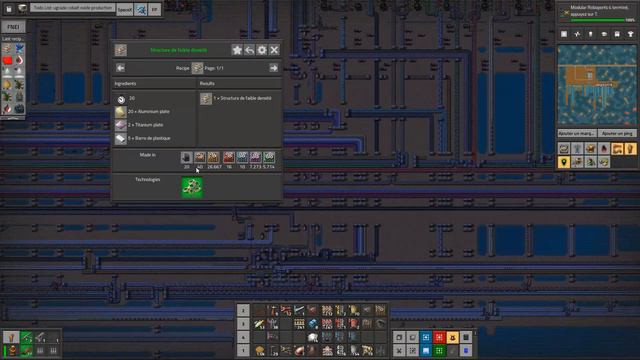The image size is (640, 360).
Task: Click the Barre de plastique ingredient icon
Action: coord(120,138)
